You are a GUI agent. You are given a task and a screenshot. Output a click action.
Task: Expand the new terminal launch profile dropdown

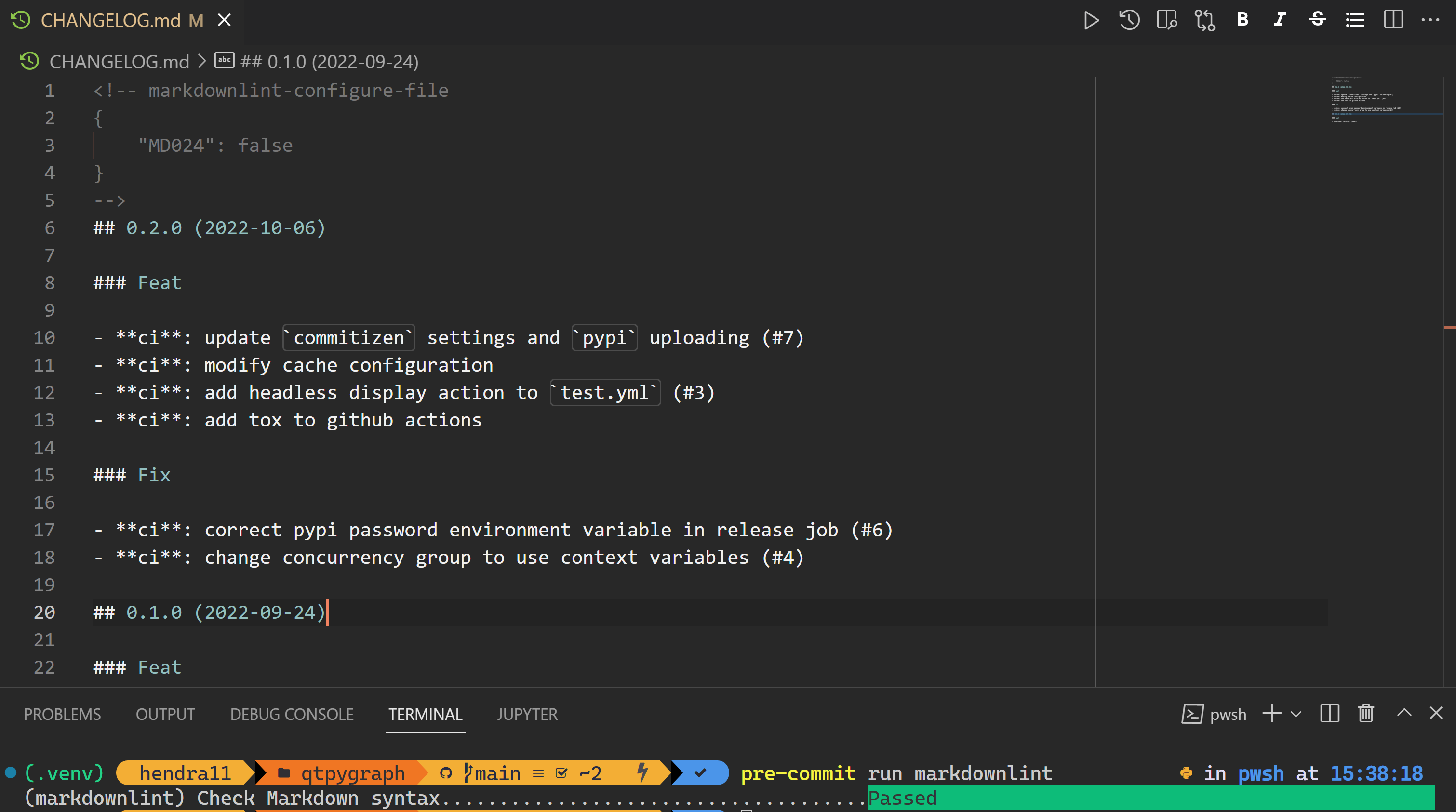[1296, 714]
